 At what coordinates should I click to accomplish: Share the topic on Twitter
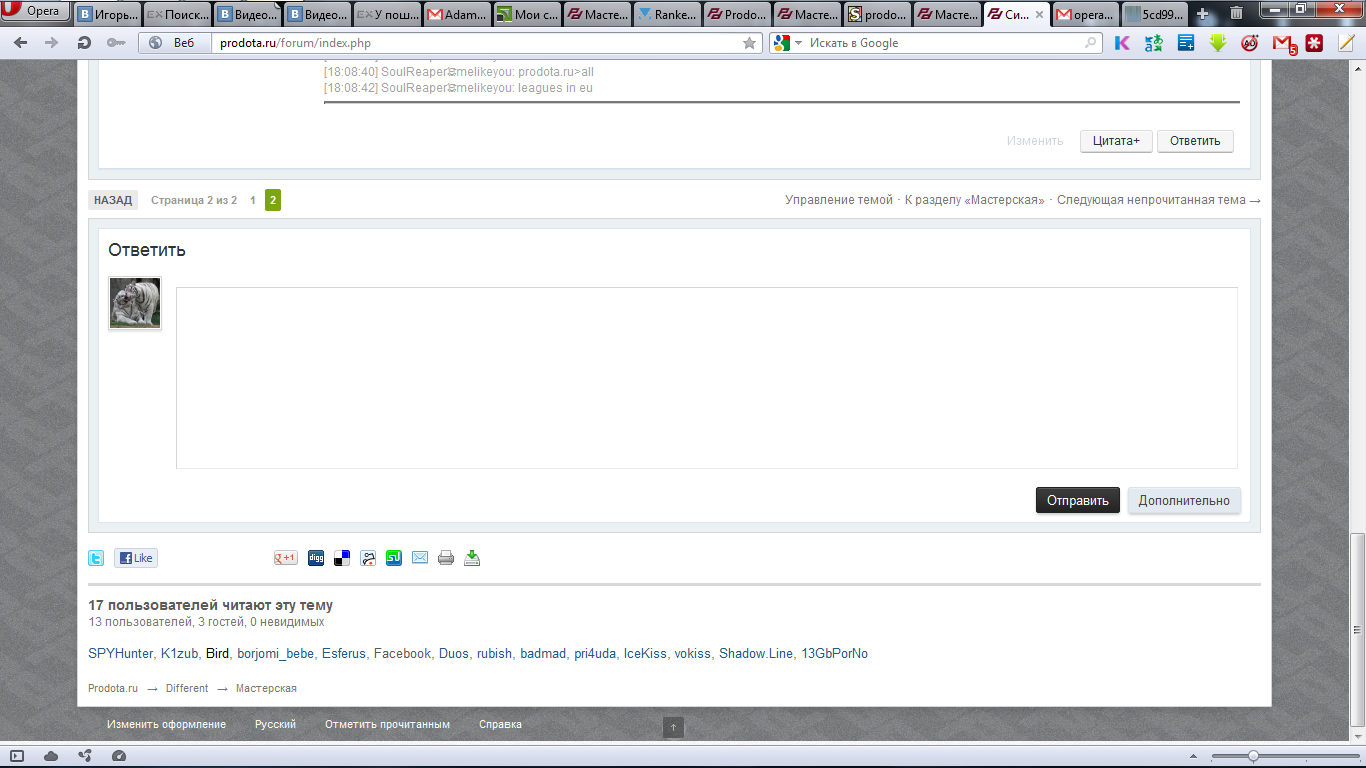[x=96, y=558]
